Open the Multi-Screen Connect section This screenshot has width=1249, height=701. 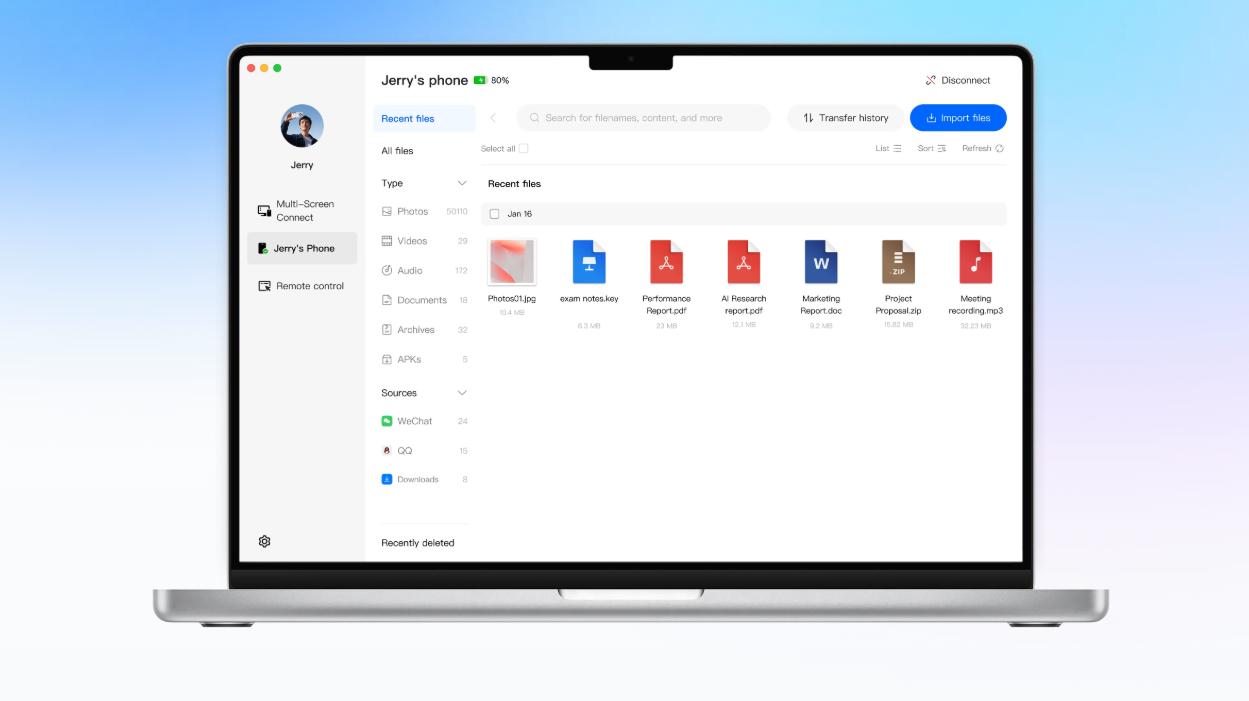[301, 210]
